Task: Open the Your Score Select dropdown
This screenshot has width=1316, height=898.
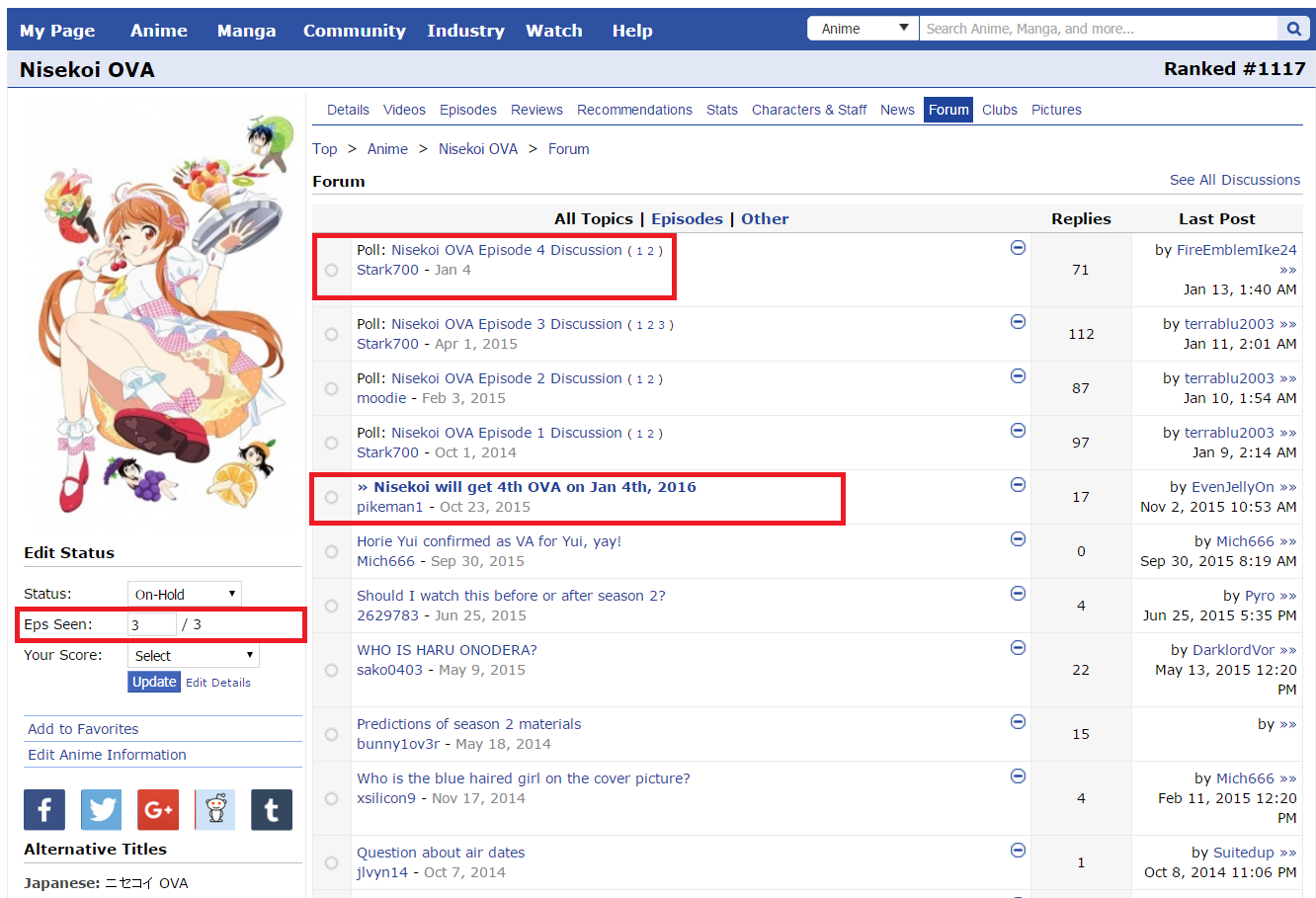Action: coord(194,655)
